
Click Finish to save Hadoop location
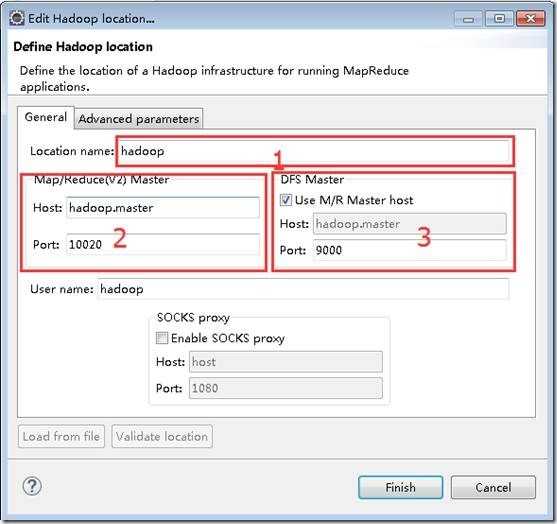click(401, 487)
